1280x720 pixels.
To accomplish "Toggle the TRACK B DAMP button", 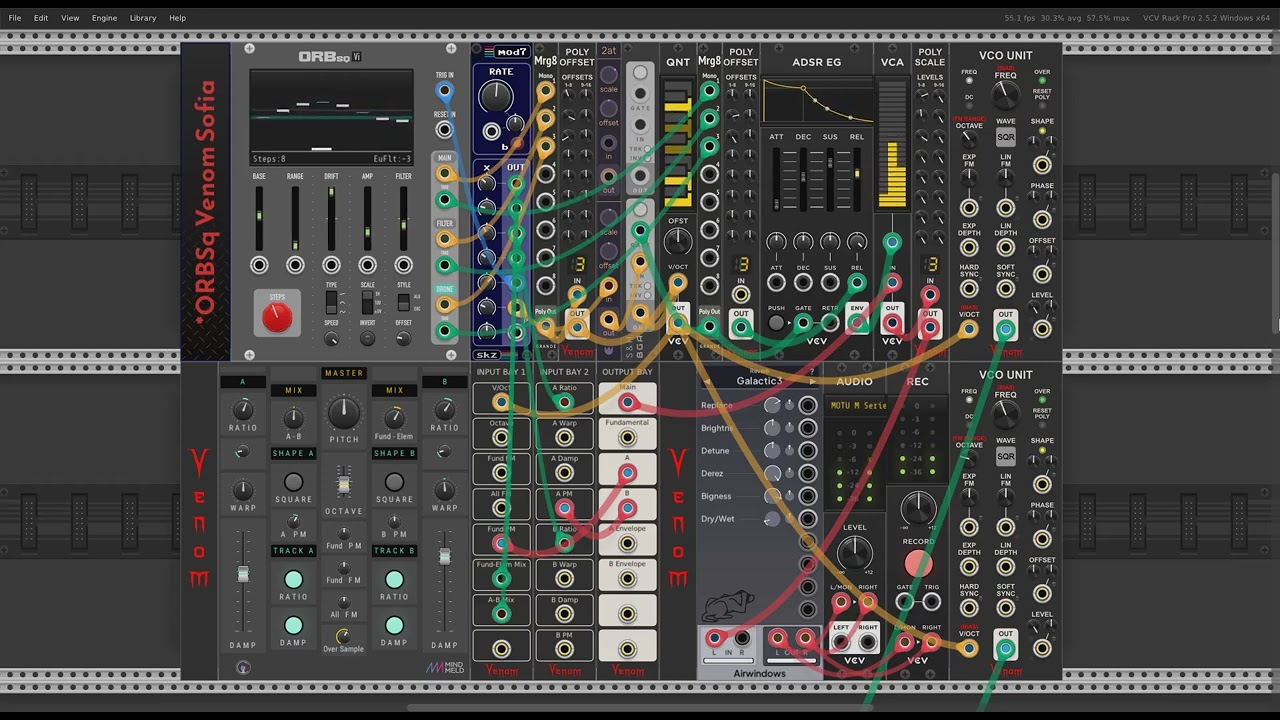I will pyautogui.click(x=394, y=626).
